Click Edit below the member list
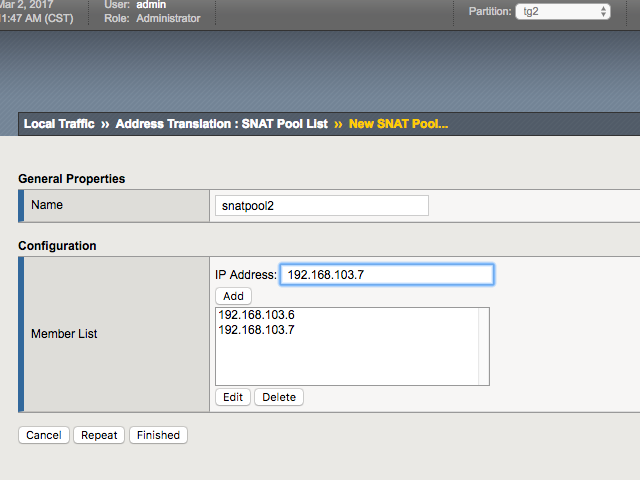 [x=233, y=397]
